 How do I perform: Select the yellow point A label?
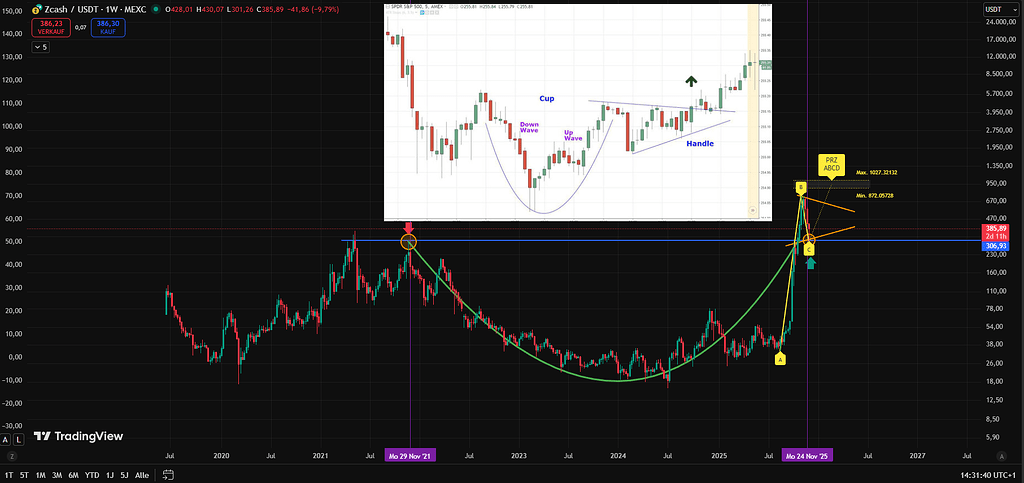[x=780, y=359]
